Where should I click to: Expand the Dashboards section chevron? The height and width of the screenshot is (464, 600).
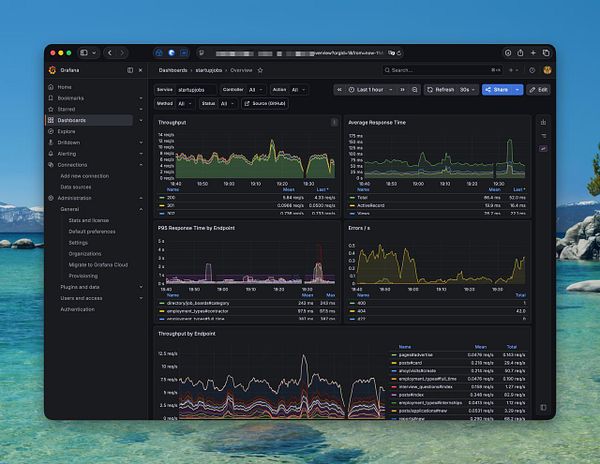point(141,120)
